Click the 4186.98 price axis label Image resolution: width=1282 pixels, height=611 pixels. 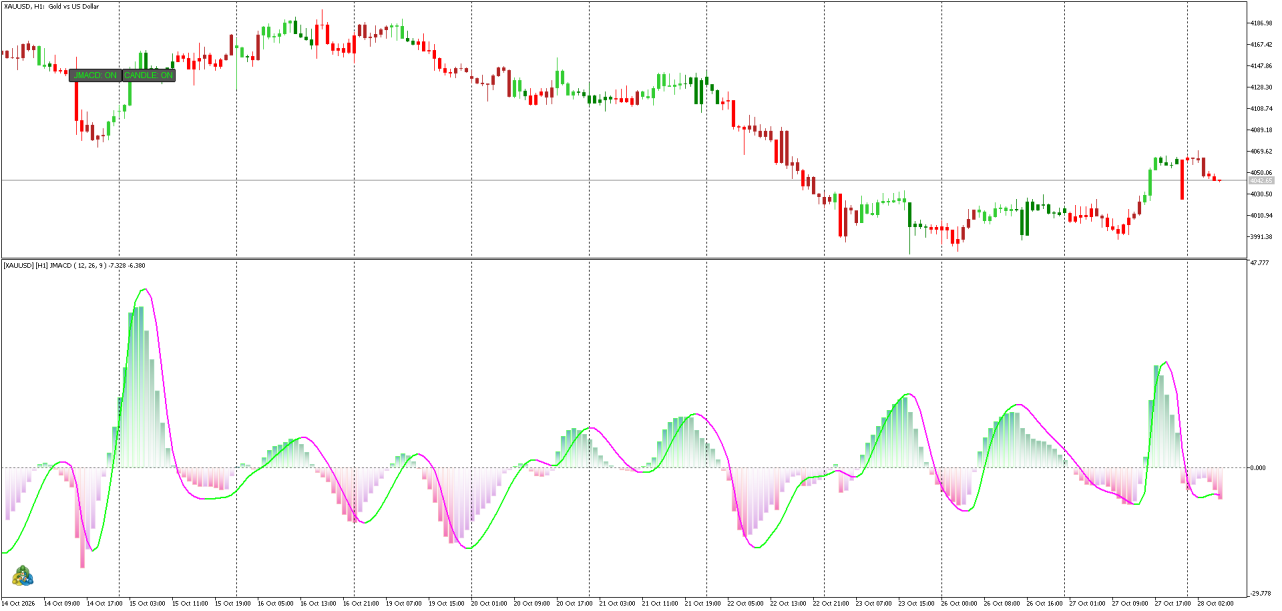(1260, 23)
